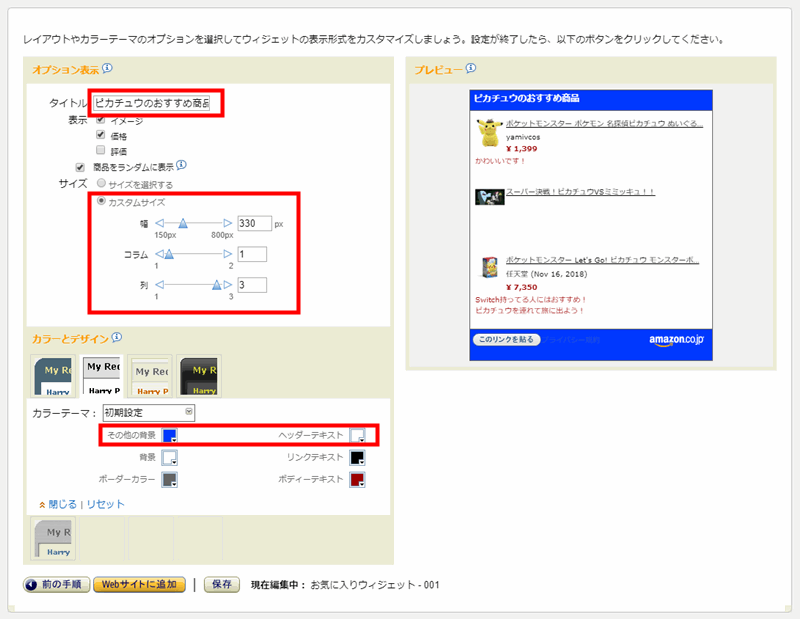The image size is (800, 619).
Task: Open the カラーテーマ dropdown set to 初期設定
Action: click(x=149, y=412)
